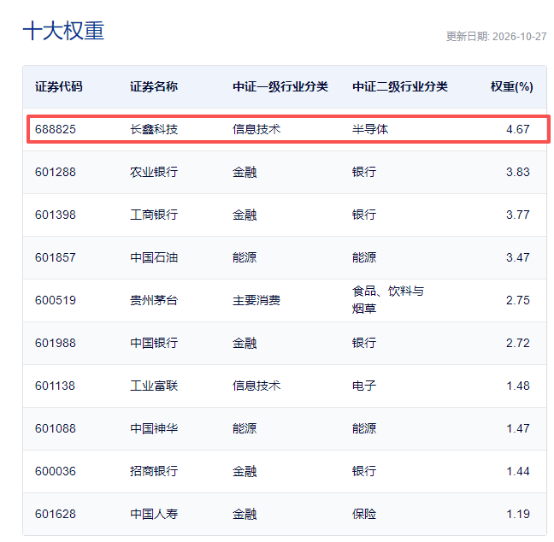
Task: Click the 中国银行 name cell
Action: click(154, 343)
